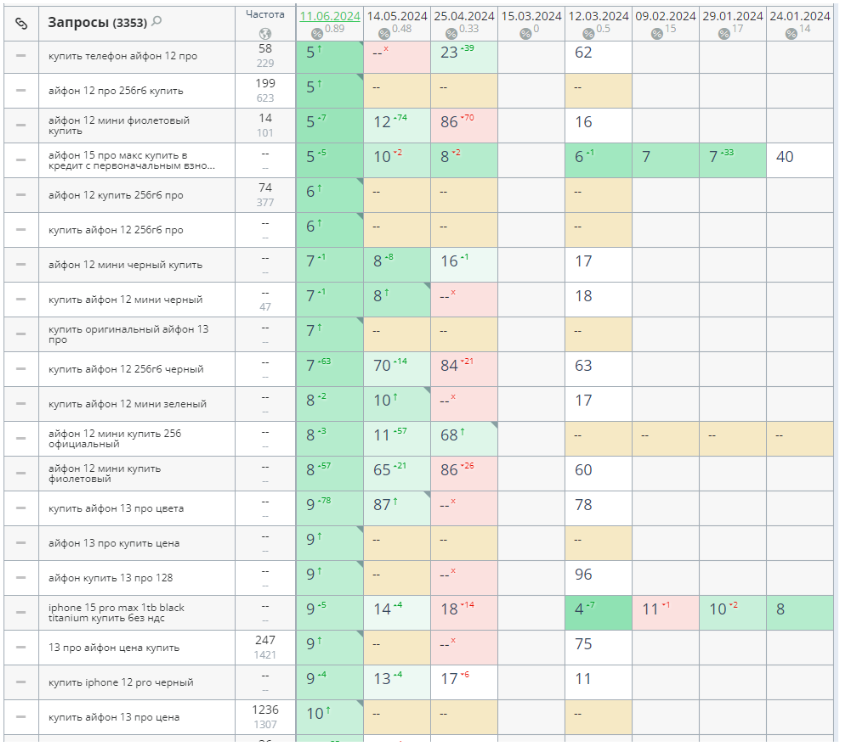Select query 'купить телефон айфон 12 про'
This screenshot has width=847, height=747.
123,56
